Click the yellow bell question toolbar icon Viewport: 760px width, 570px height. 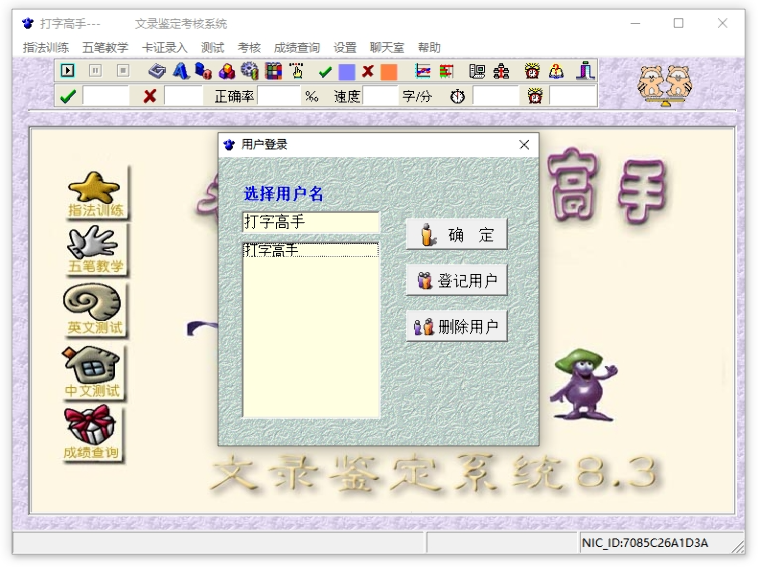pos(556,71)
